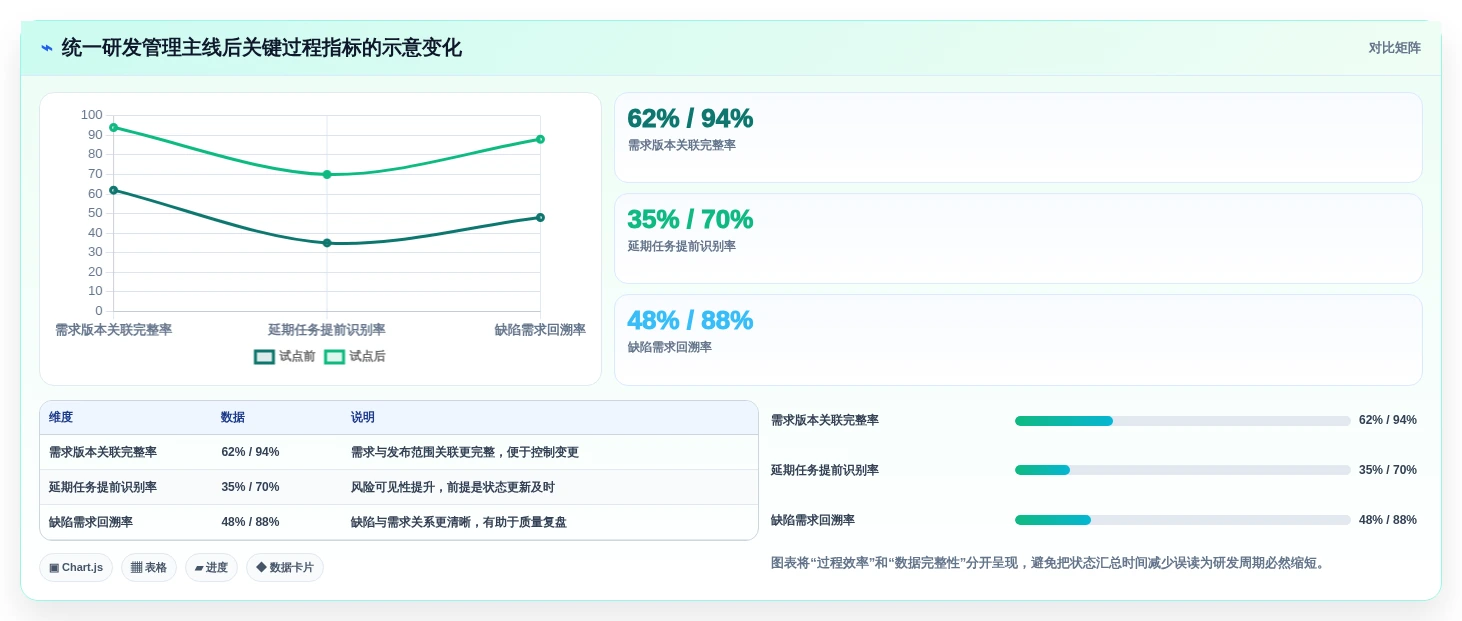This screenshot has width=1462, height=621.
Task: Click the chart x-axis label 延期任务提前识别率
Action: coord(327,330)
